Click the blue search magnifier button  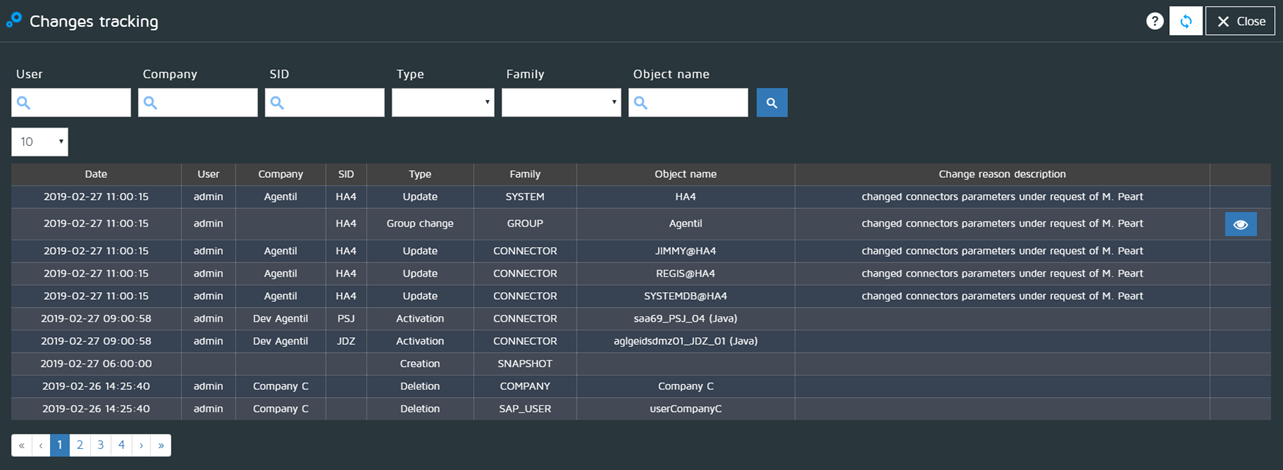click(771, 103)
